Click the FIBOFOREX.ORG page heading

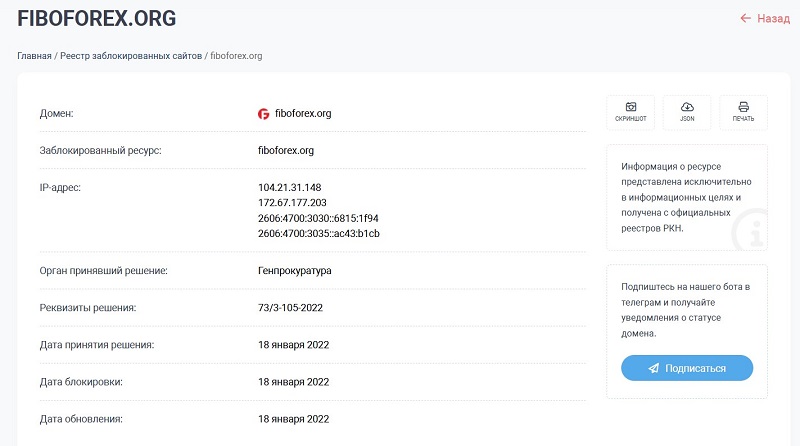click(96, 19)
